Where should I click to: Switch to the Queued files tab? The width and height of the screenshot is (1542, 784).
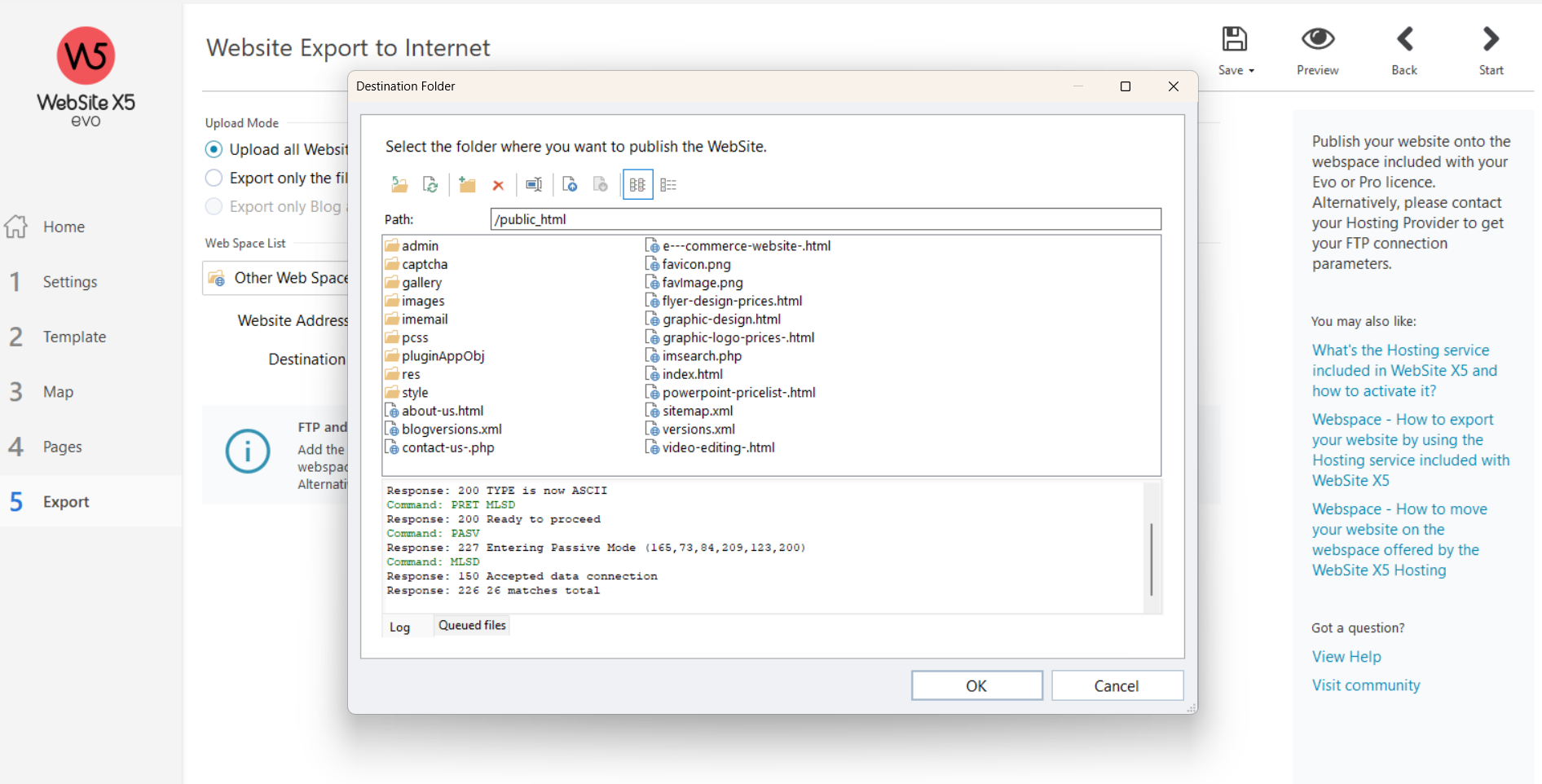pyautogui.click(x=472, y=625)
